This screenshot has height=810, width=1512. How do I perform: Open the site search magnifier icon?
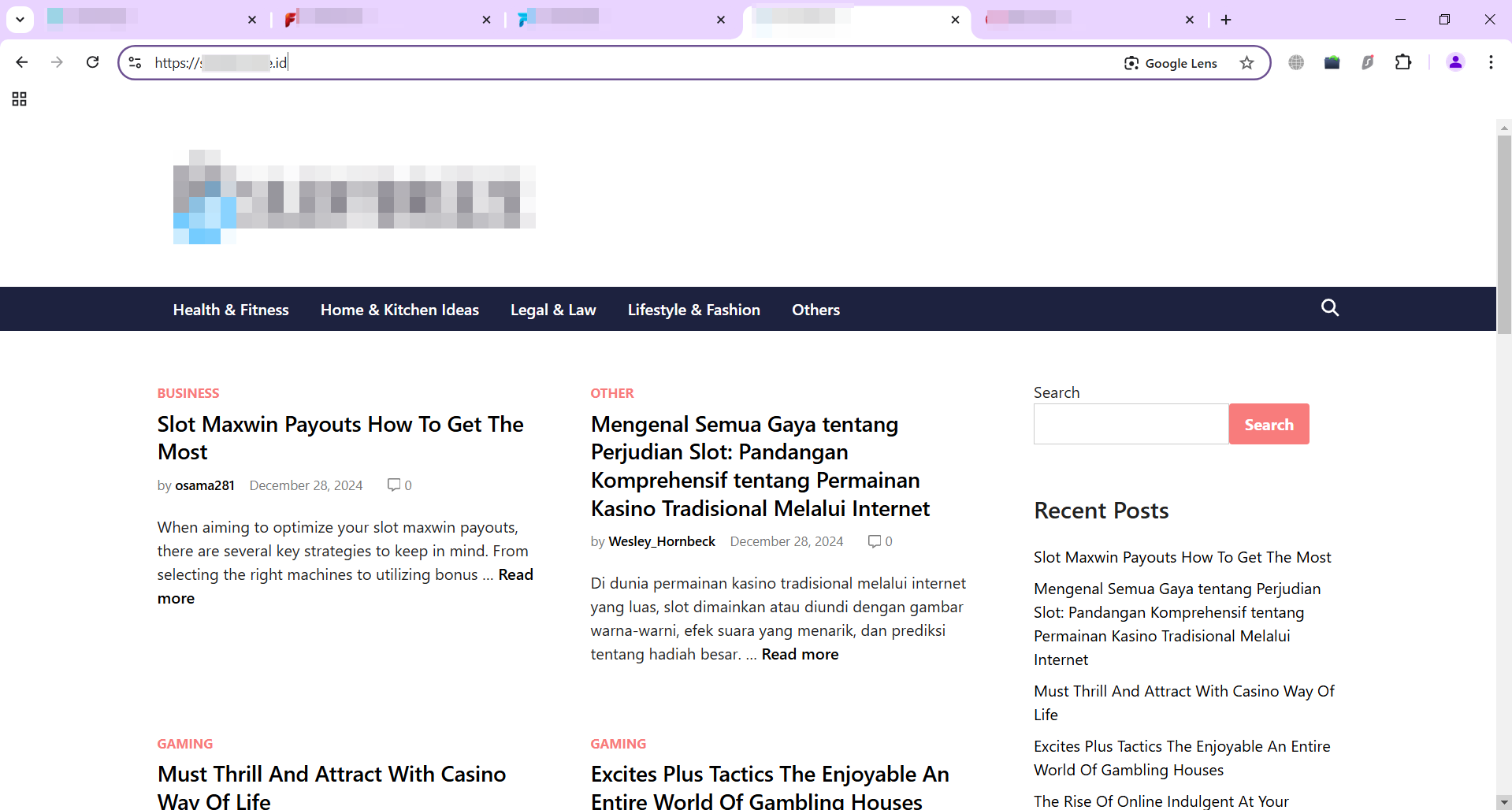(1329, 308)
